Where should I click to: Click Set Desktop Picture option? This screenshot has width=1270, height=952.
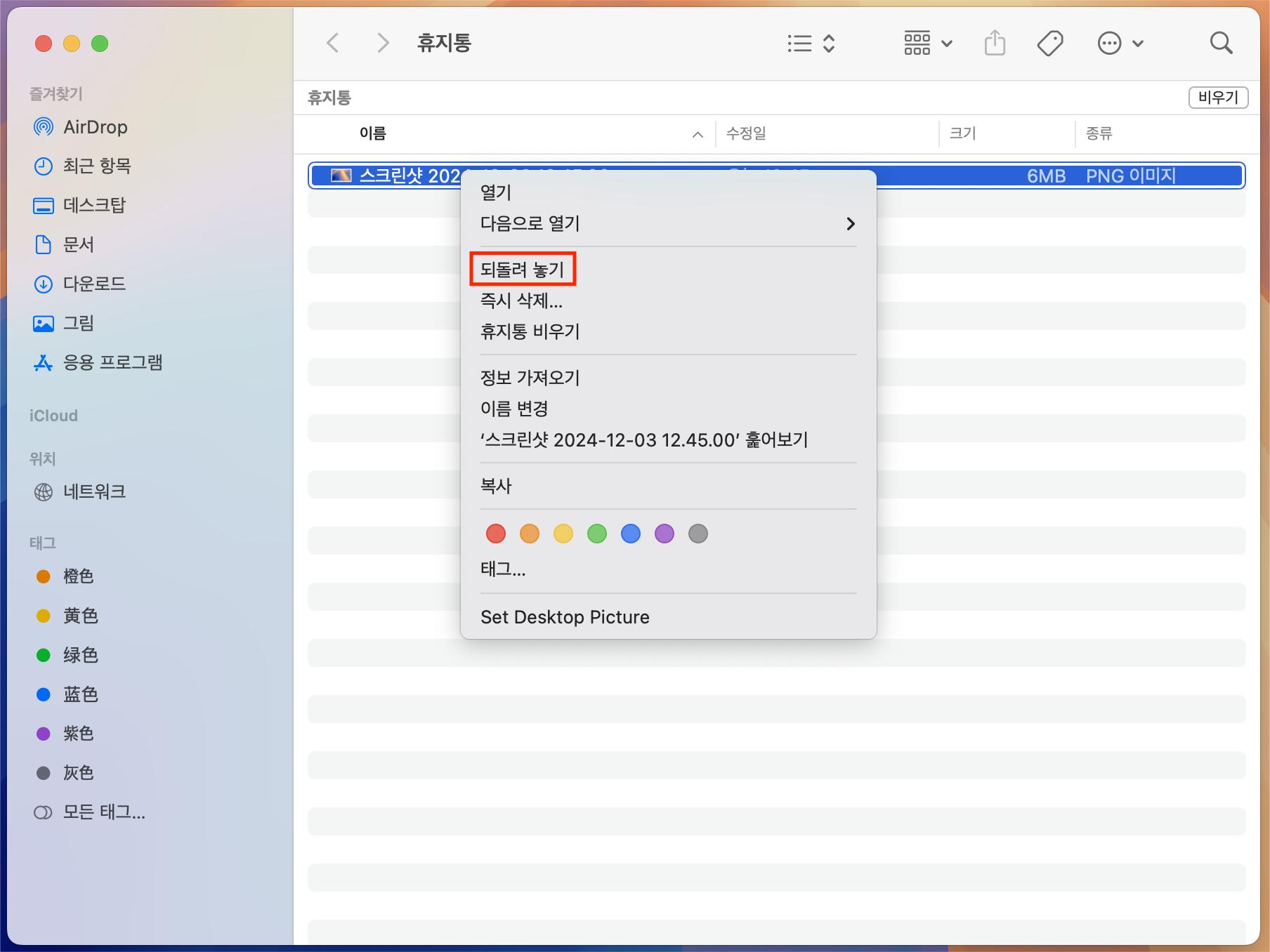[565, 617]
